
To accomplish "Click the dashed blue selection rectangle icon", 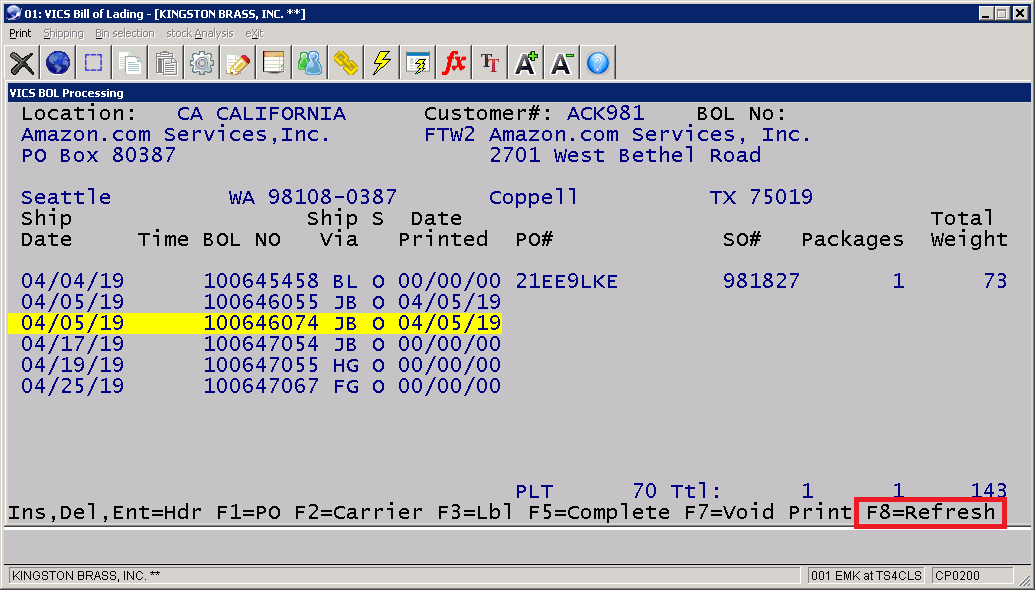I will point(94,63).
